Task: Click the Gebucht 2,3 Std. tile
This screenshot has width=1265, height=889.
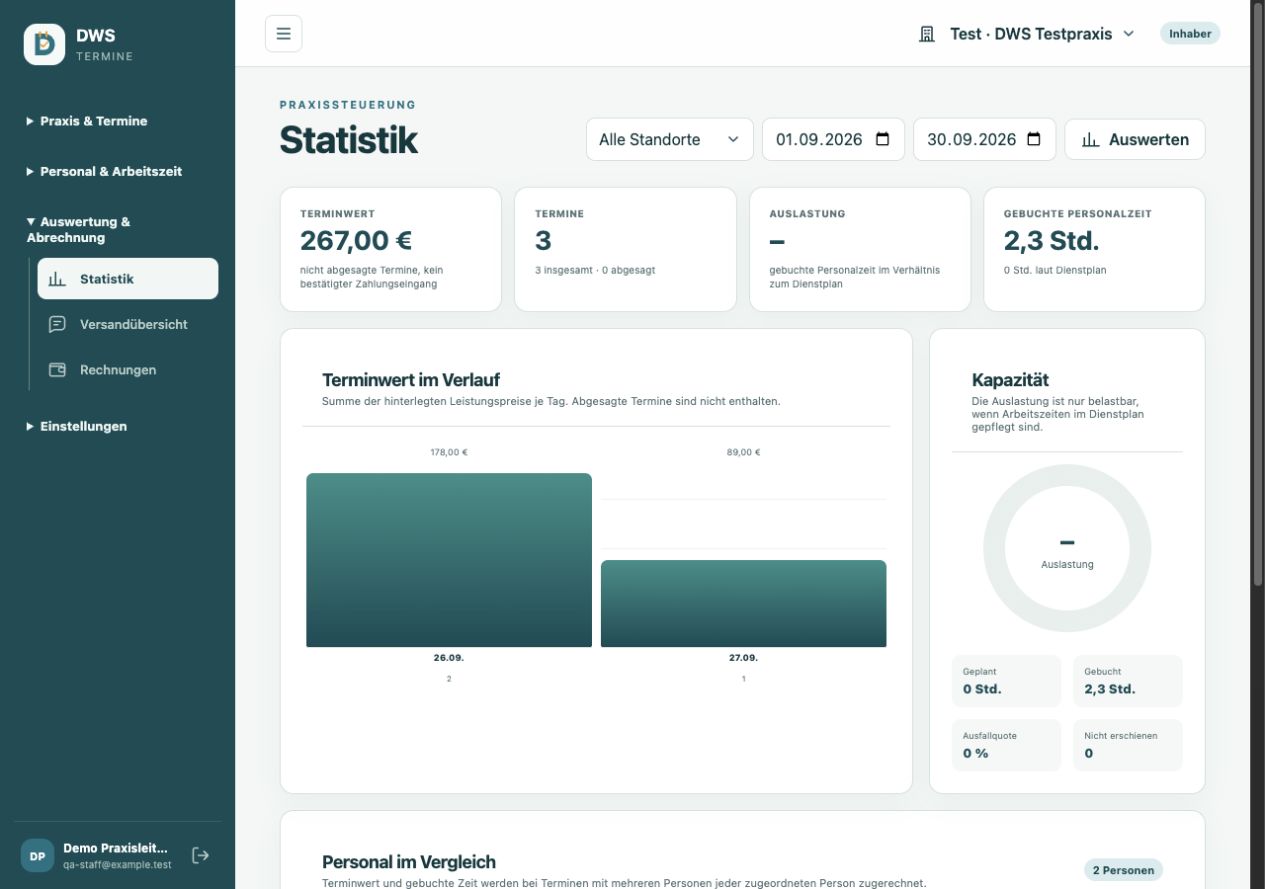Action: point(1128,681)
